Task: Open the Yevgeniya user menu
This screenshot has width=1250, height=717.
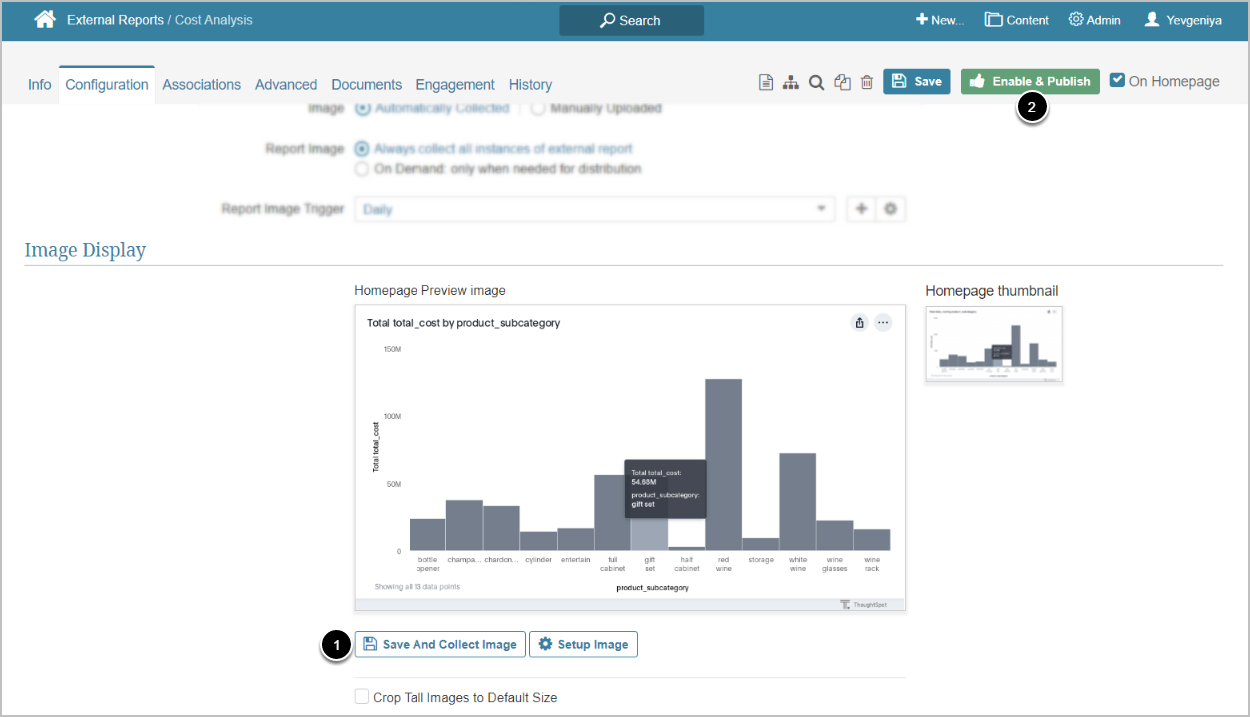Action: coord(1183,20)
